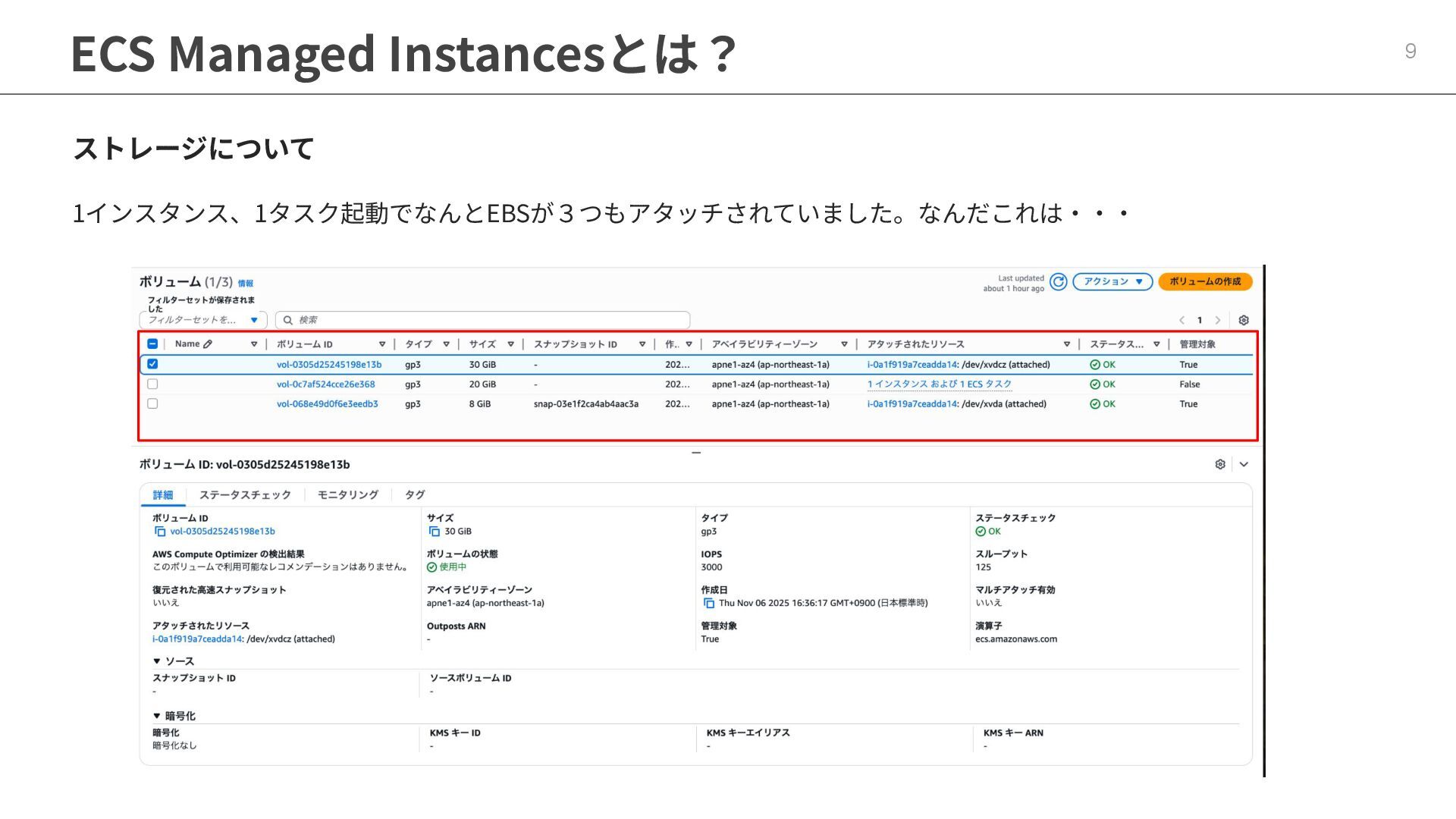This screenshot has height=819, width=1456.
Task: Open the アクション dropdown menu
Action: pyautogui.click(x=1112, y=282)
